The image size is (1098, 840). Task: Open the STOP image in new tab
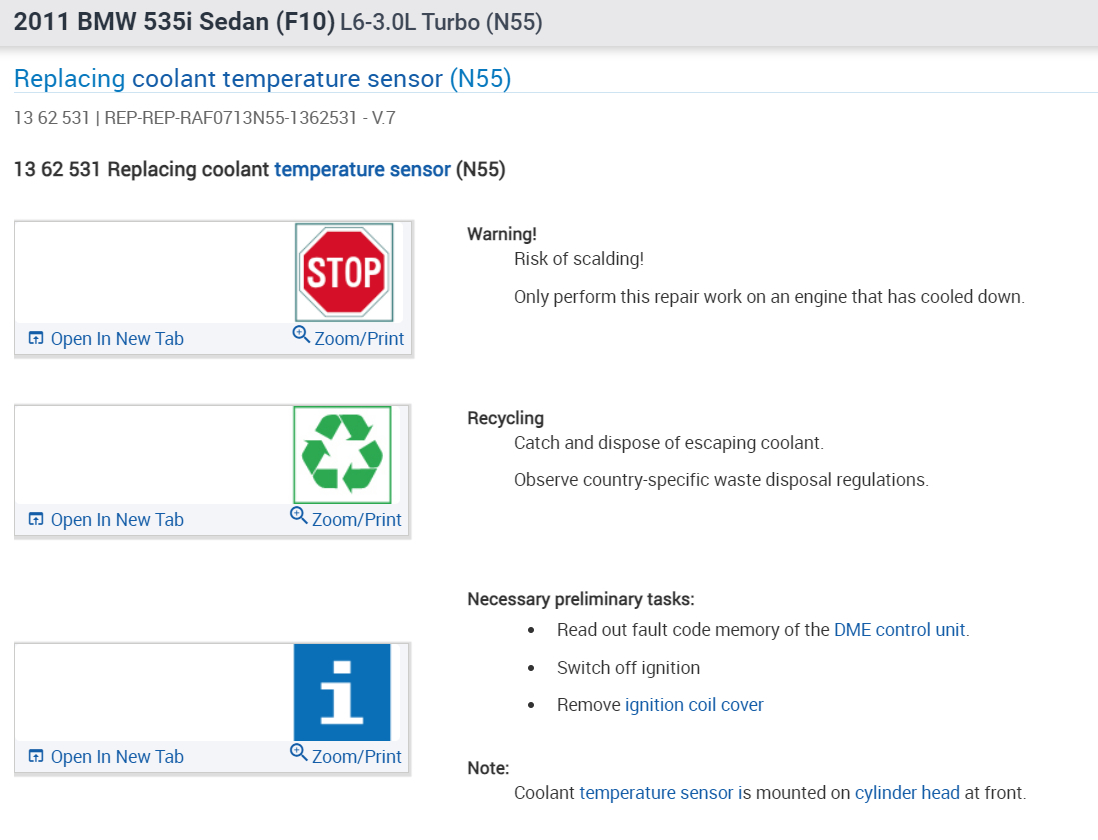(106, 339)
